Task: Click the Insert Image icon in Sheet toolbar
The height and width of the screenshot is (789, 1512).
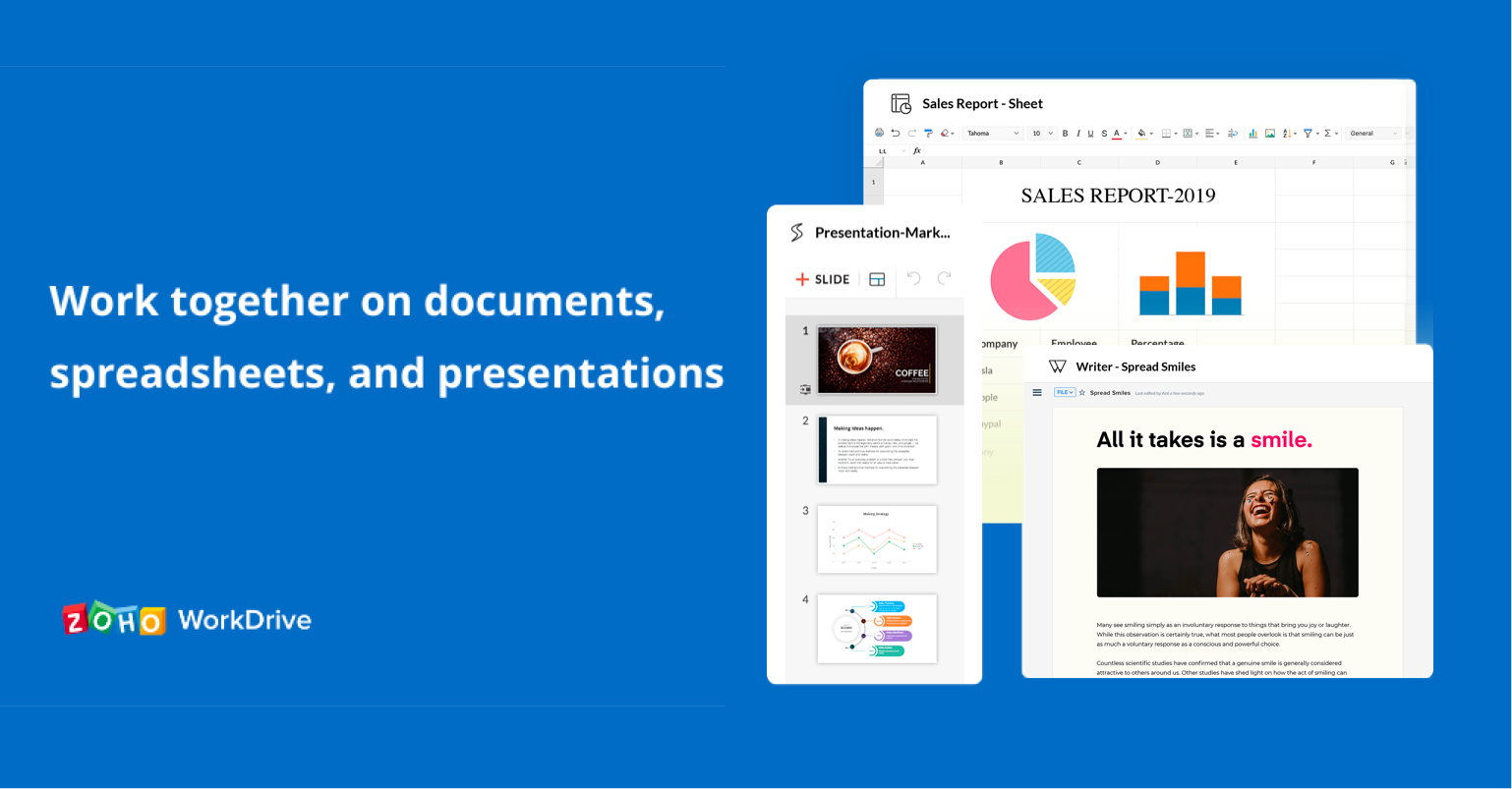Action: pos(1270,133)
